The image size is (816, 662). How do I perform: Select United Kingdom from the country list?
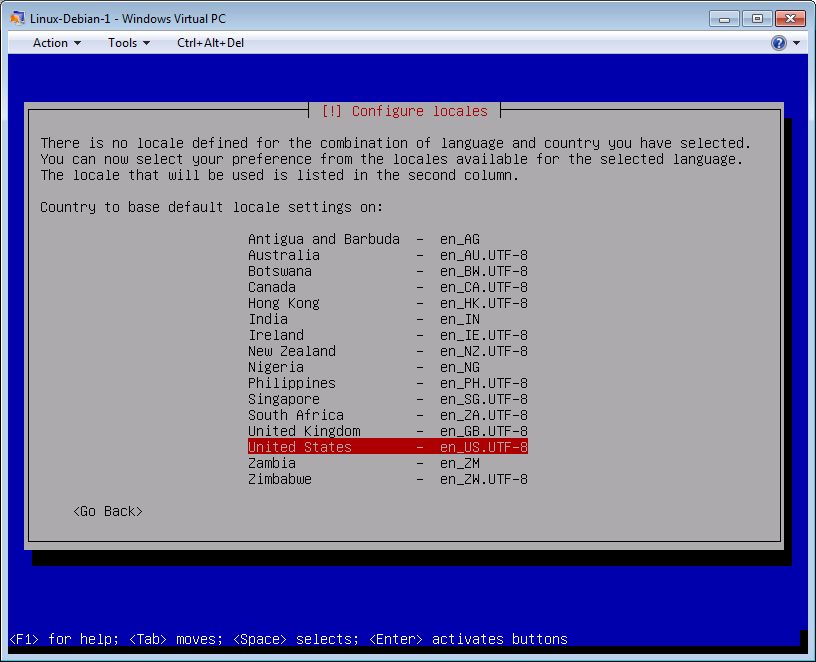click(387, 431)
